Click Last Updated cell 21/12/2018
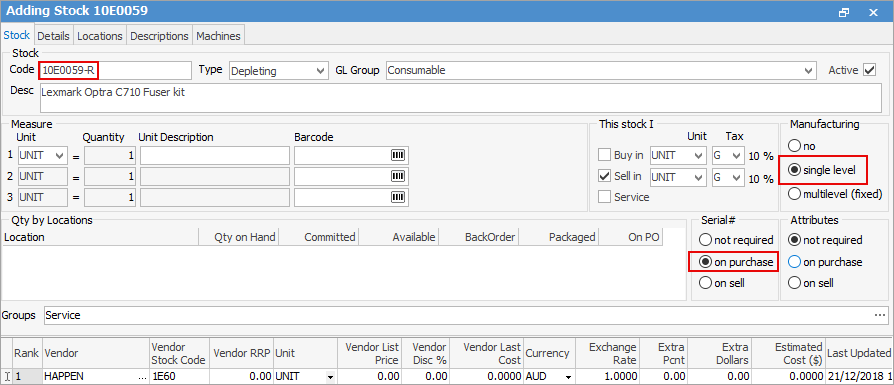The height and width of the screenshot is (385, 894). [x=859, y=377]
